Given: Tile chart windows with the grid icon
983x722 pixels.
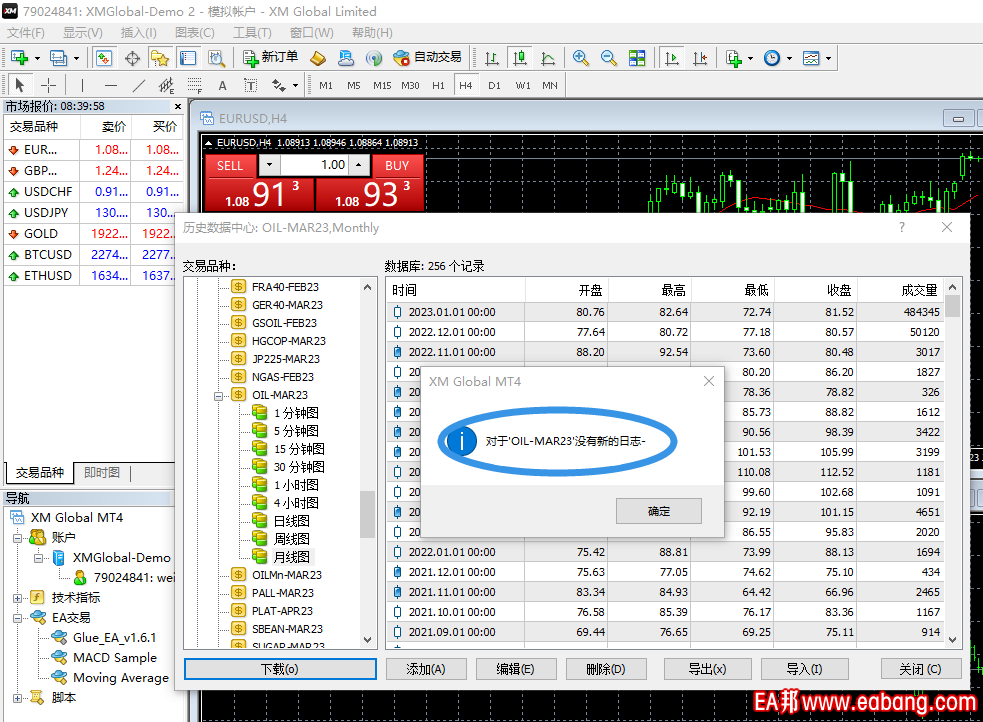Looking at the screenshot, I should [x=637, y=58].
